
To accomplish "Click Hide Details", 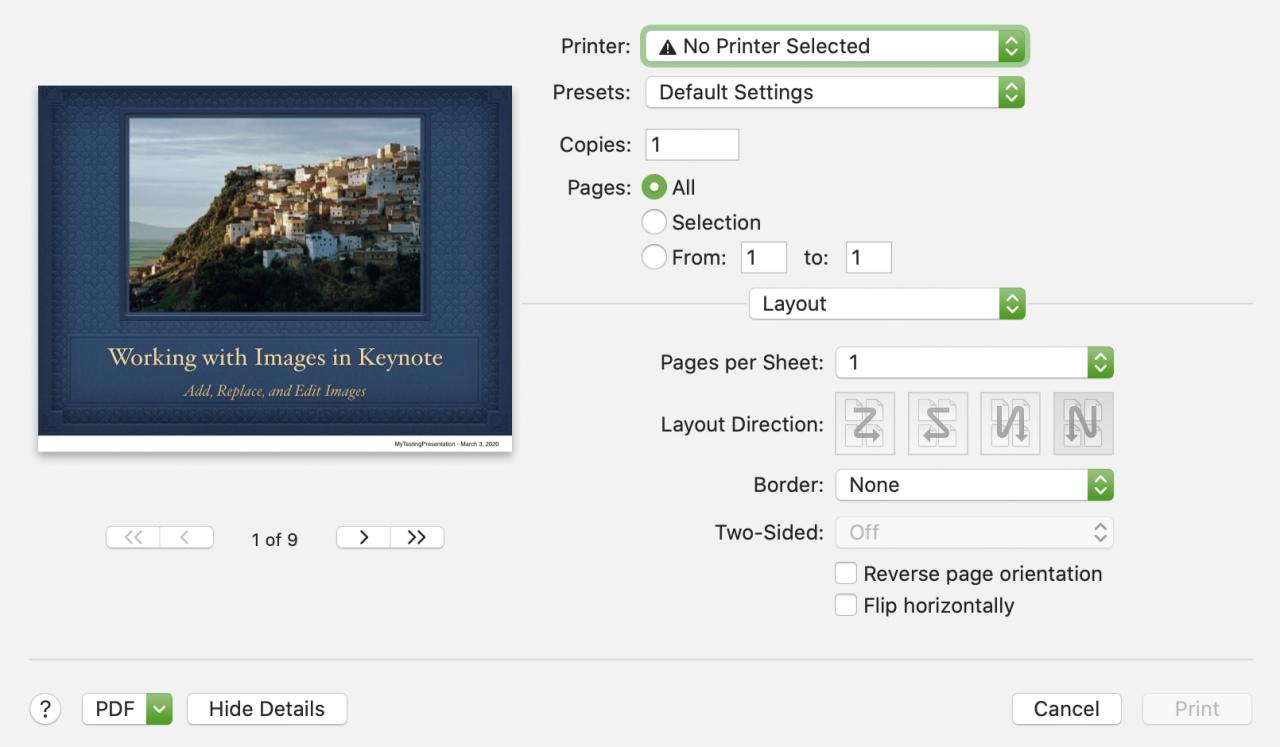I will (x=267, y=709).
